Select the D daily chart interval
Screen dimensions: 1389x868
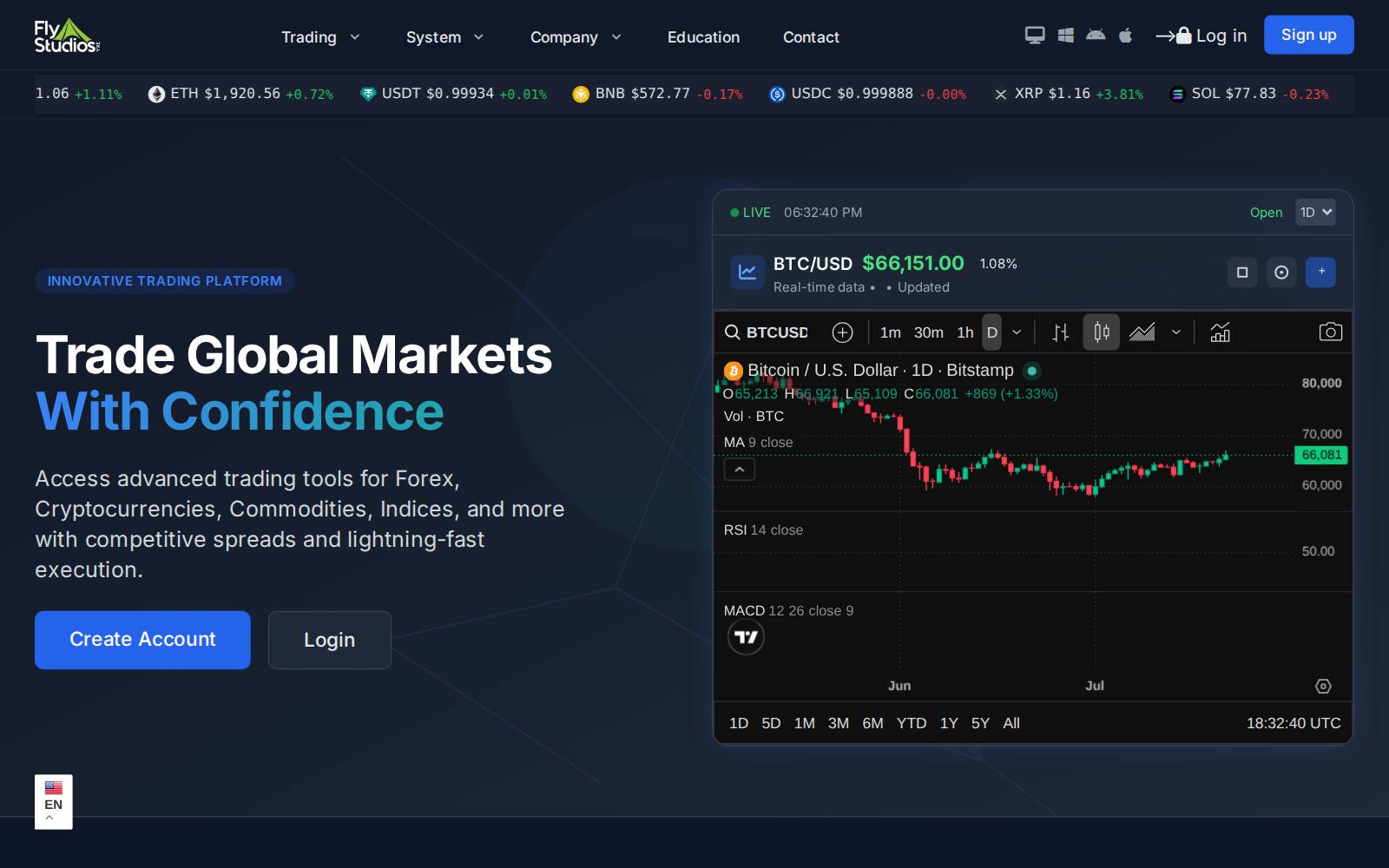pos(991,332)
